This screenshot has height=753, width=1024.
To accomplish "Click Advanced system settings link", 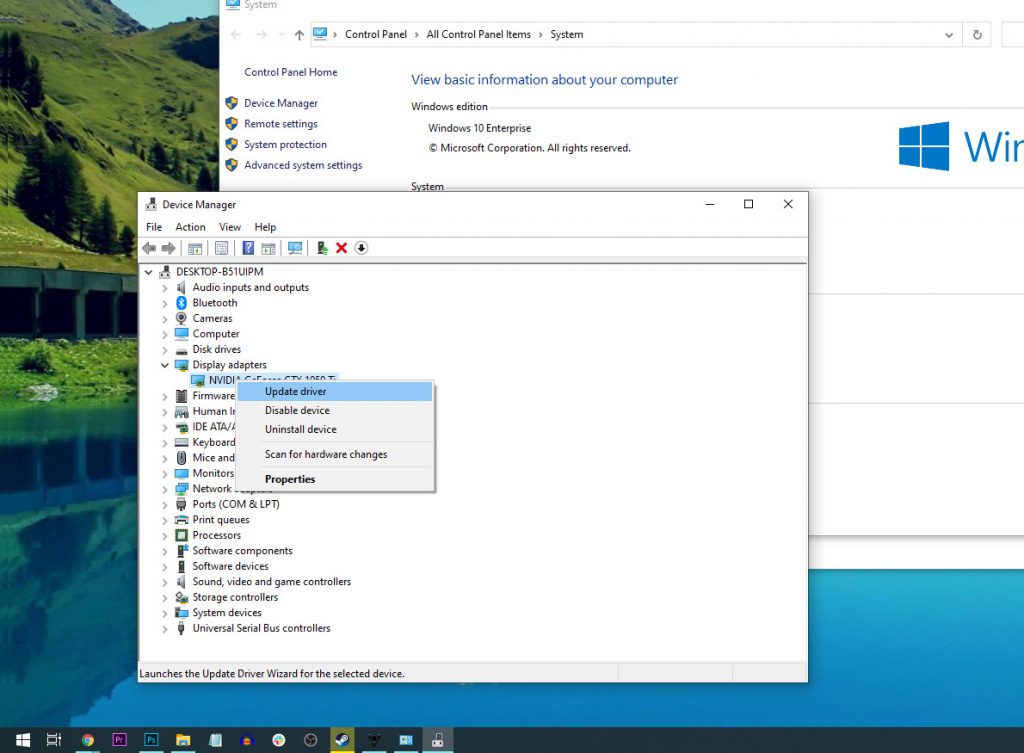I will (x=303, y=165).
